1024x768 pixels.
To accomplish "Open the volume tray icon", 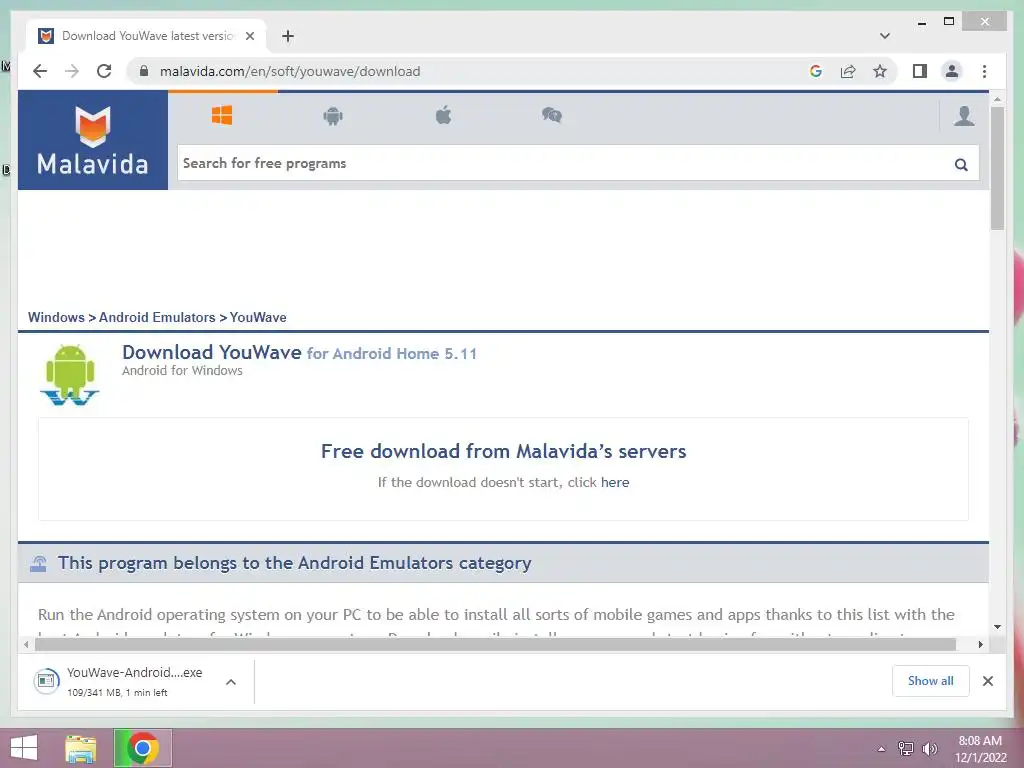I will [x=930, y=749].
